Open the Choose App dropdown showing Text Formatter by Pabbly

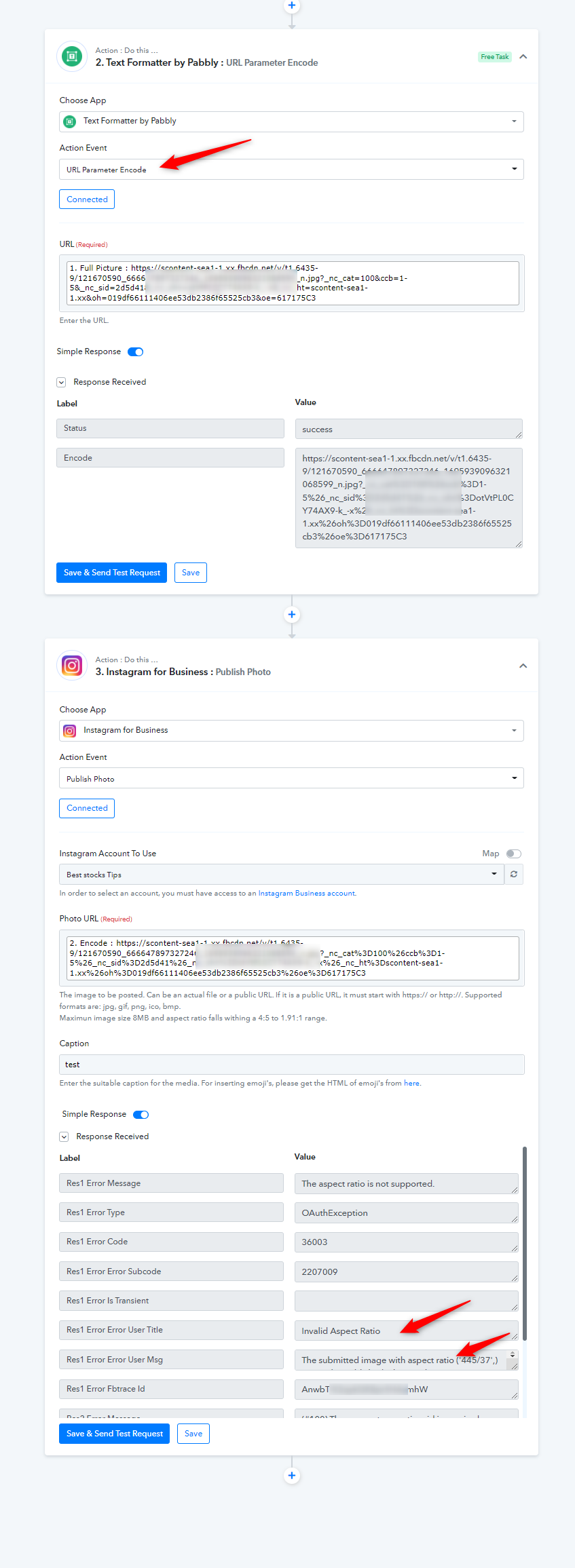point(291,121)
